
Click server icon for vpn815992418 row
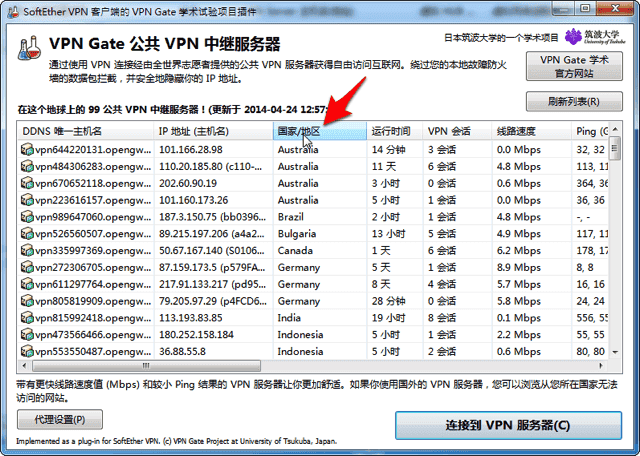pyautogui.click(x=27, y=318)
